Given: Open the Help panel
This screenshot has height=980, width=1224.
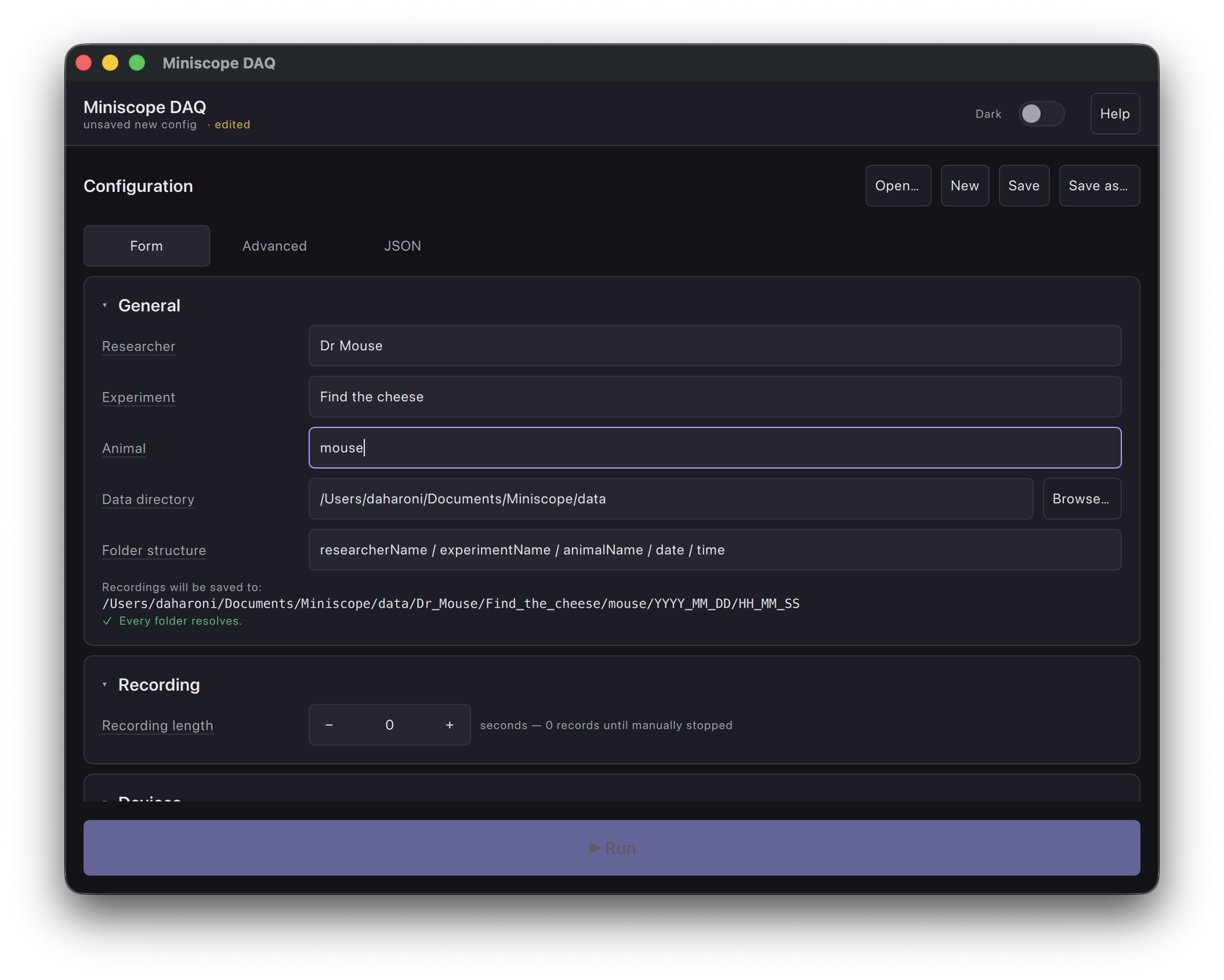Looking at the screenshot, I should tap(1115, 114).
